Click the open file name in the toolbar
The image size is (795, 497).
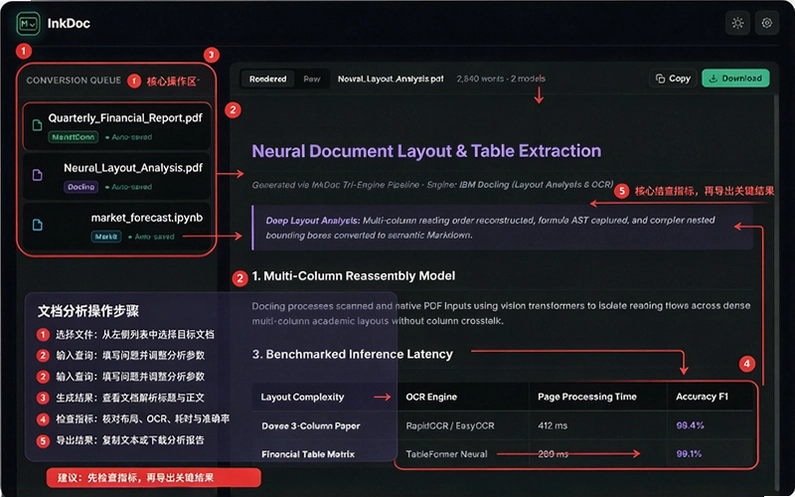tap(390, 79)
